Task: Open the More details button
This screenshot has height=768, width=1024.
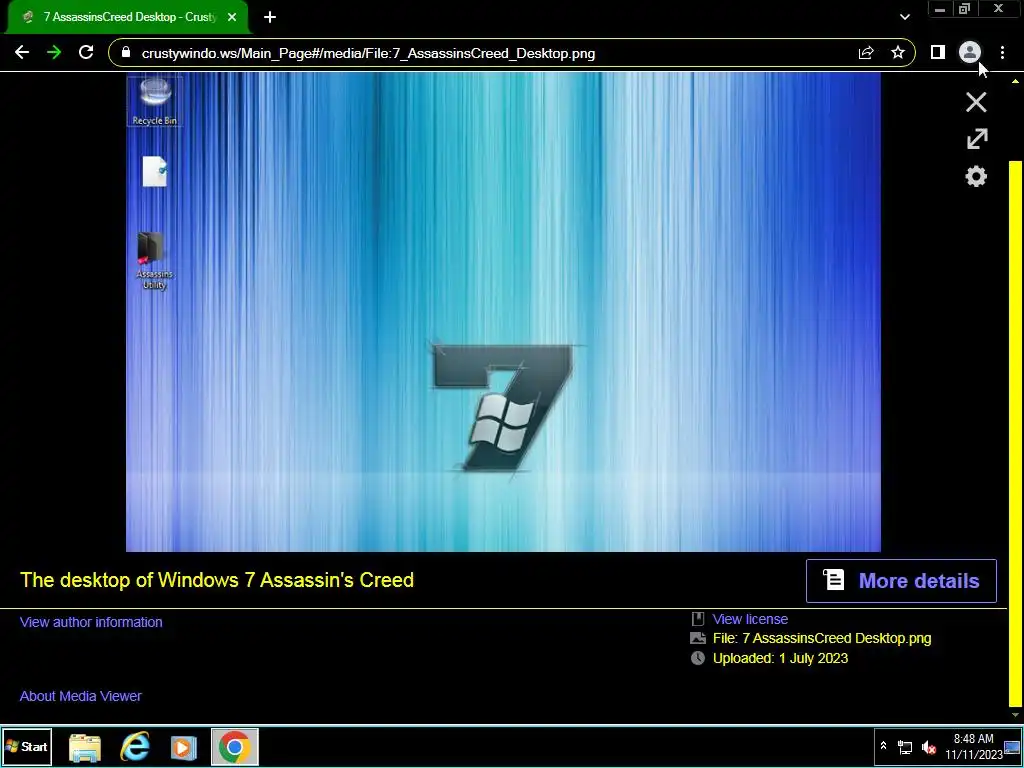Action: tap(901, 581)
